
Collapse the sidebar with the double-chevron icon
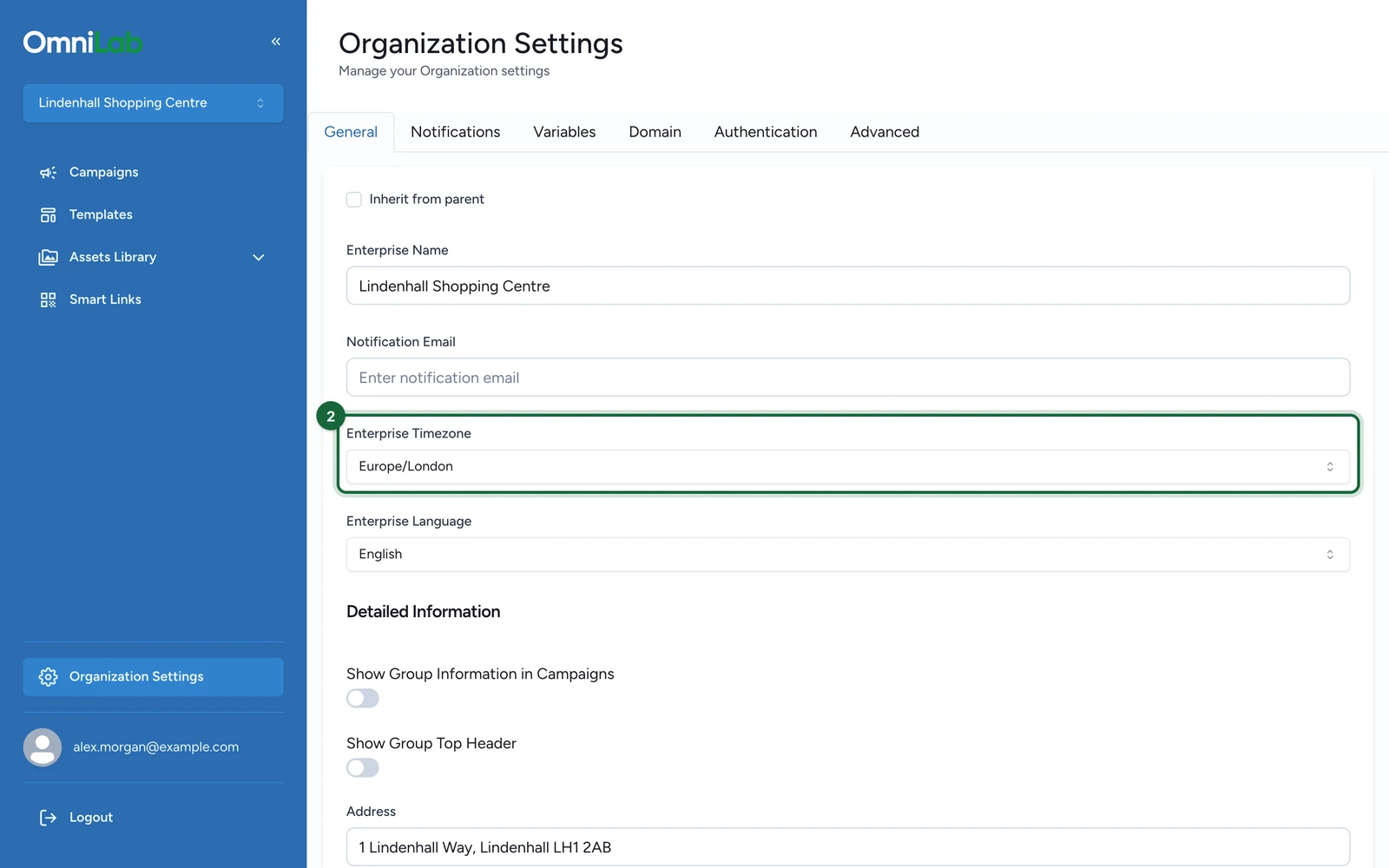(276, 42)
